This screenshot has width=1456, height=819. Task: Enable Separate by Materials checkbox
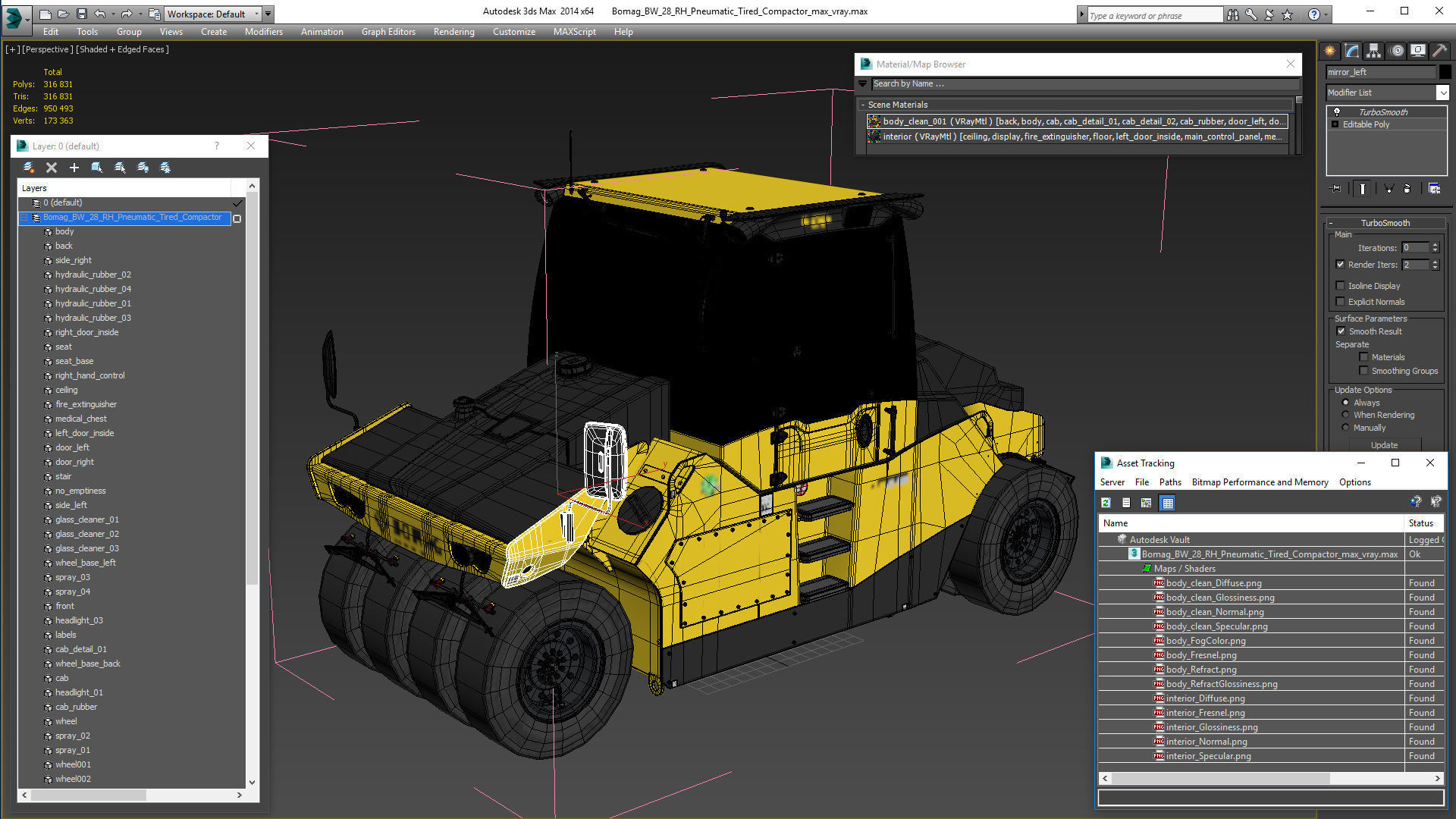(1363, 357)
